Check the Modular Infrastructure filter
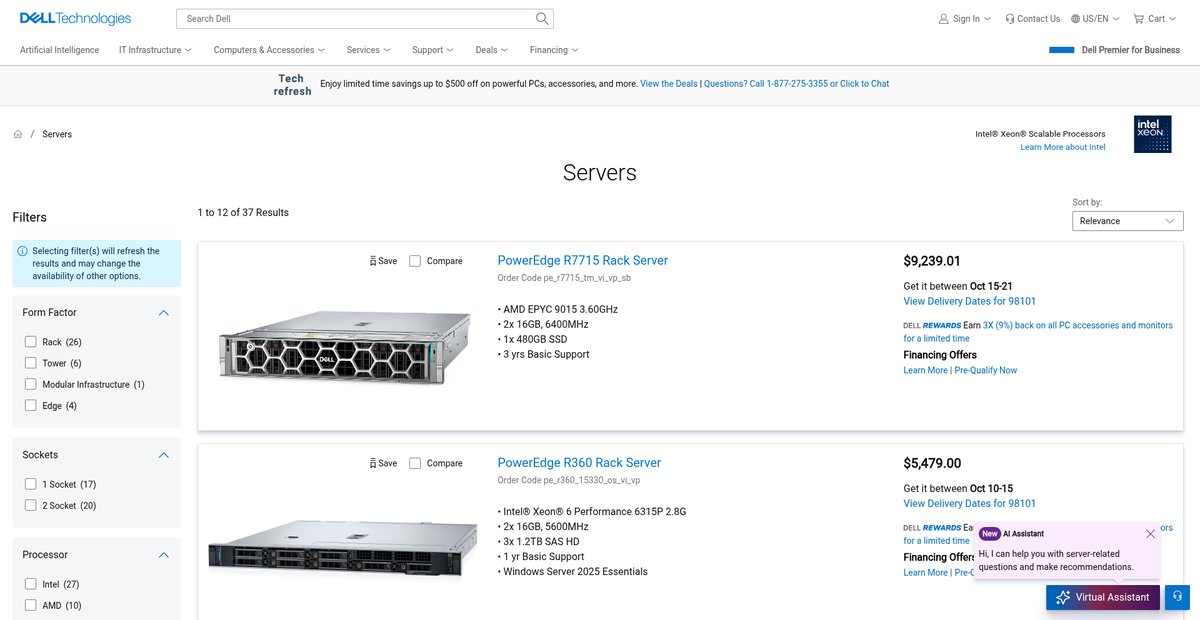Image resolution: width=1200 pixels, height=620 pixels. tap(31, 384)
